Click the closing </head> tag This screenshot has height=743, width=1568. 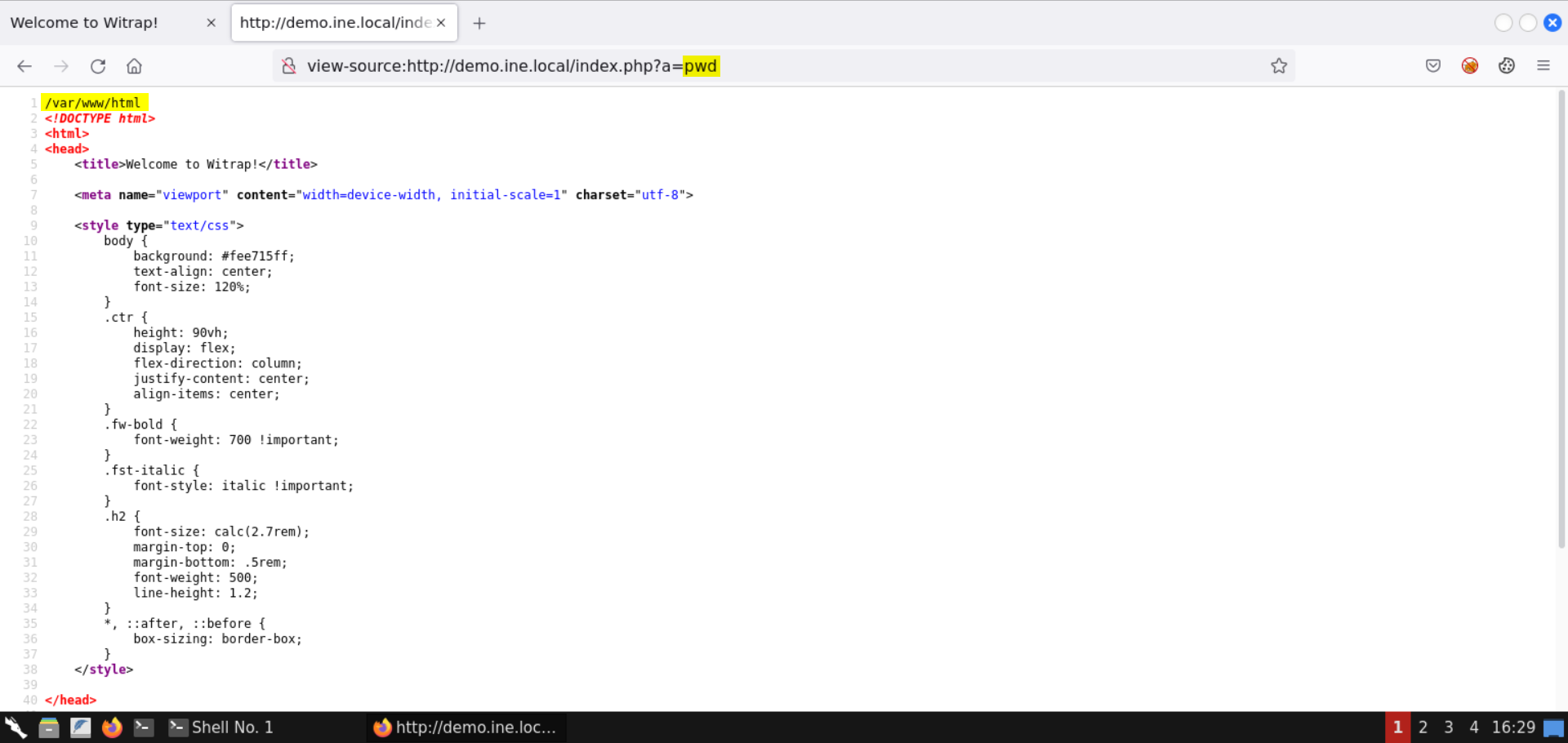point(70,701)
